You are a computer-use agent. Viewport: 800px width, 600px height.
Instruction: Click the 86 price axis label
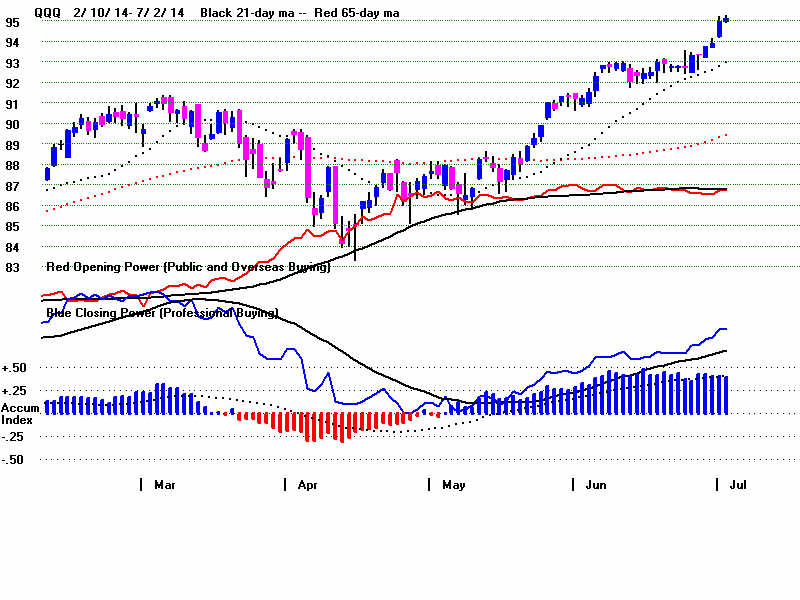[12, 207]
